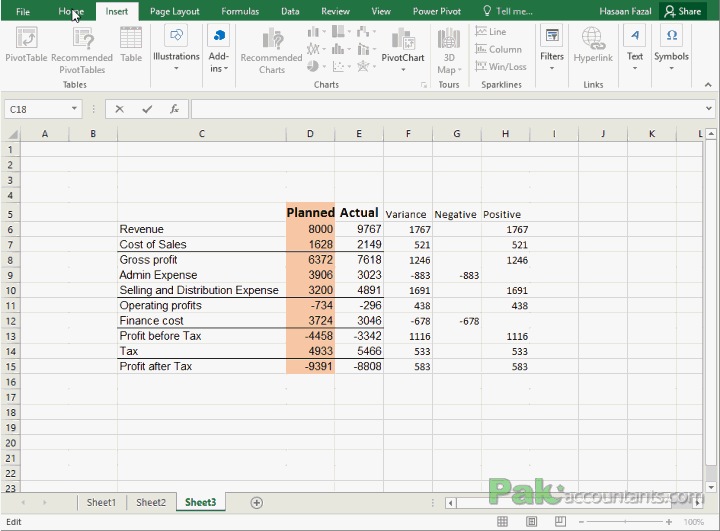Insert a Table

[x=131, y=45]
